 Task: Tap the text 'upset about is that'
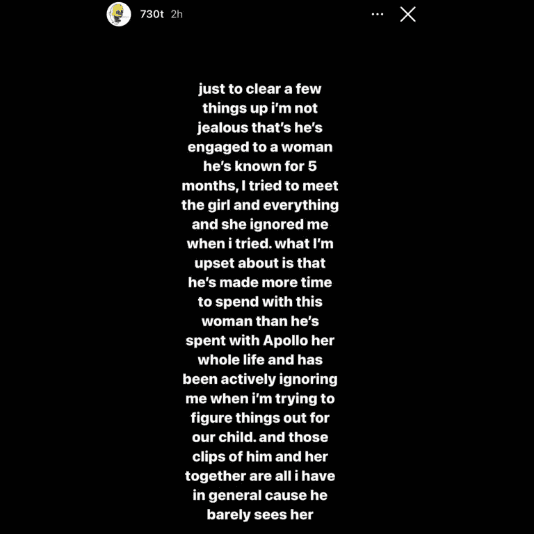(260, 263)
